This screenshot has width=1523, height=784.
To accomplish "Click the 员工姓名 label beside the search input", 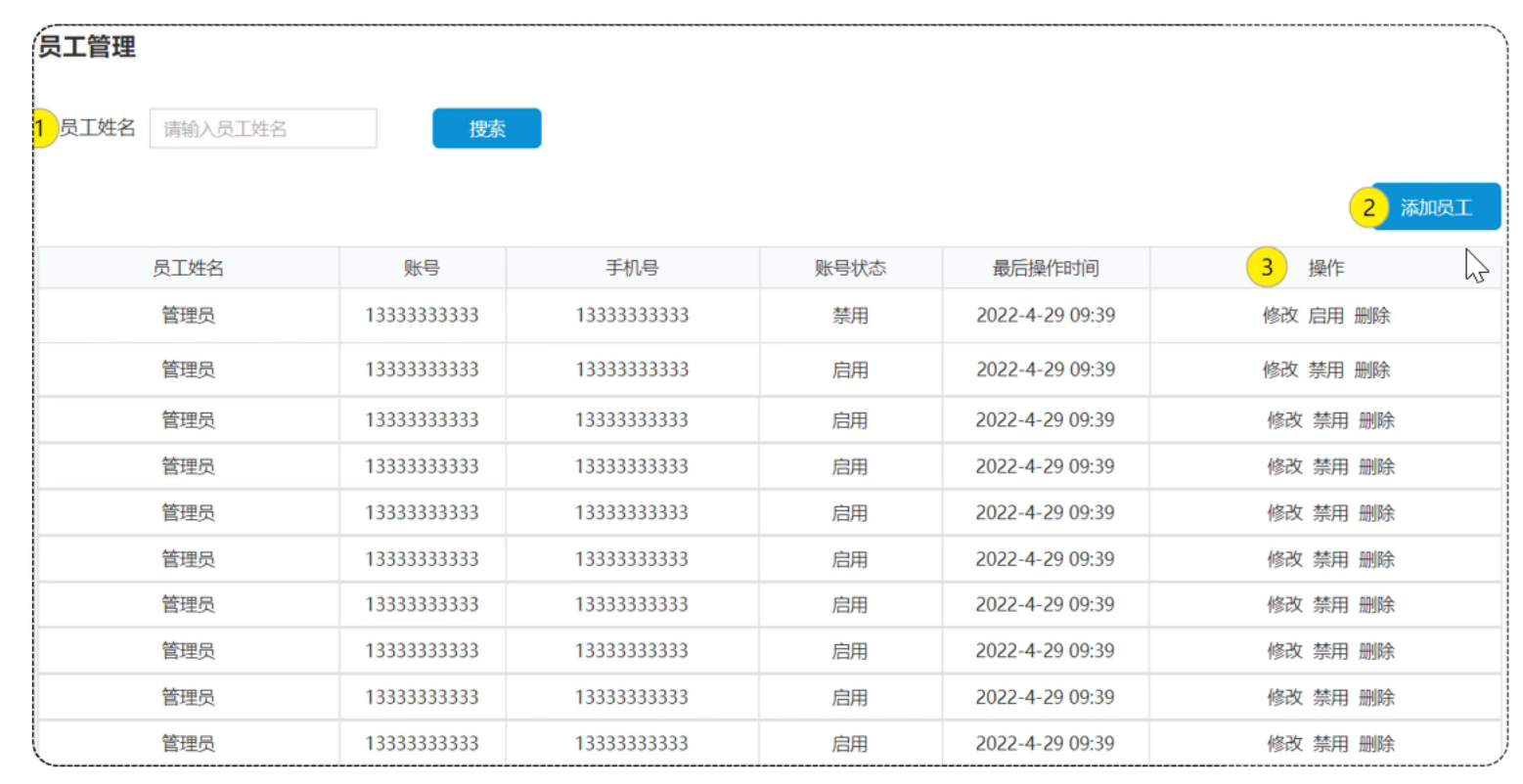I will point(97,127).
